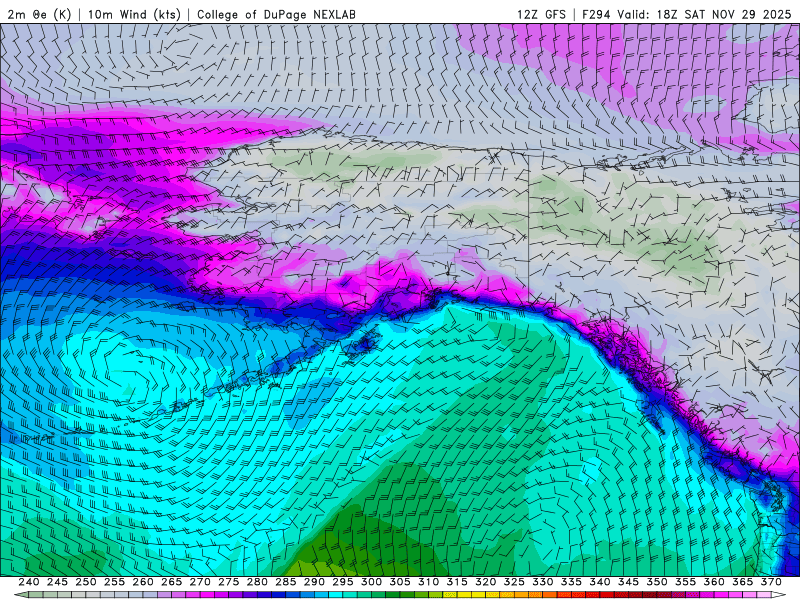Select the 255 color scale value
The height and width of the screenshot is (600, 800).
pyautogui.click(x=114, y=582)
